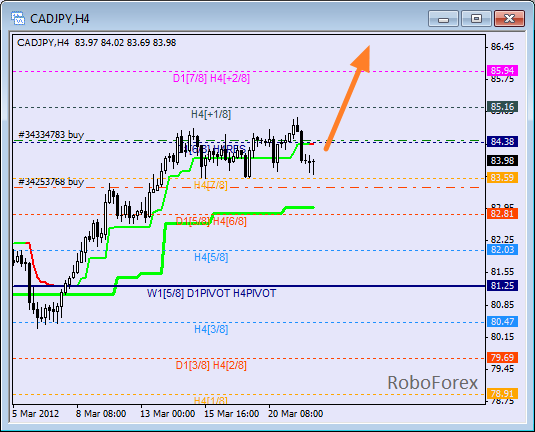Click the #34334783 buy order label
This screenshot has width=535, height=432.
click(51, 135)
